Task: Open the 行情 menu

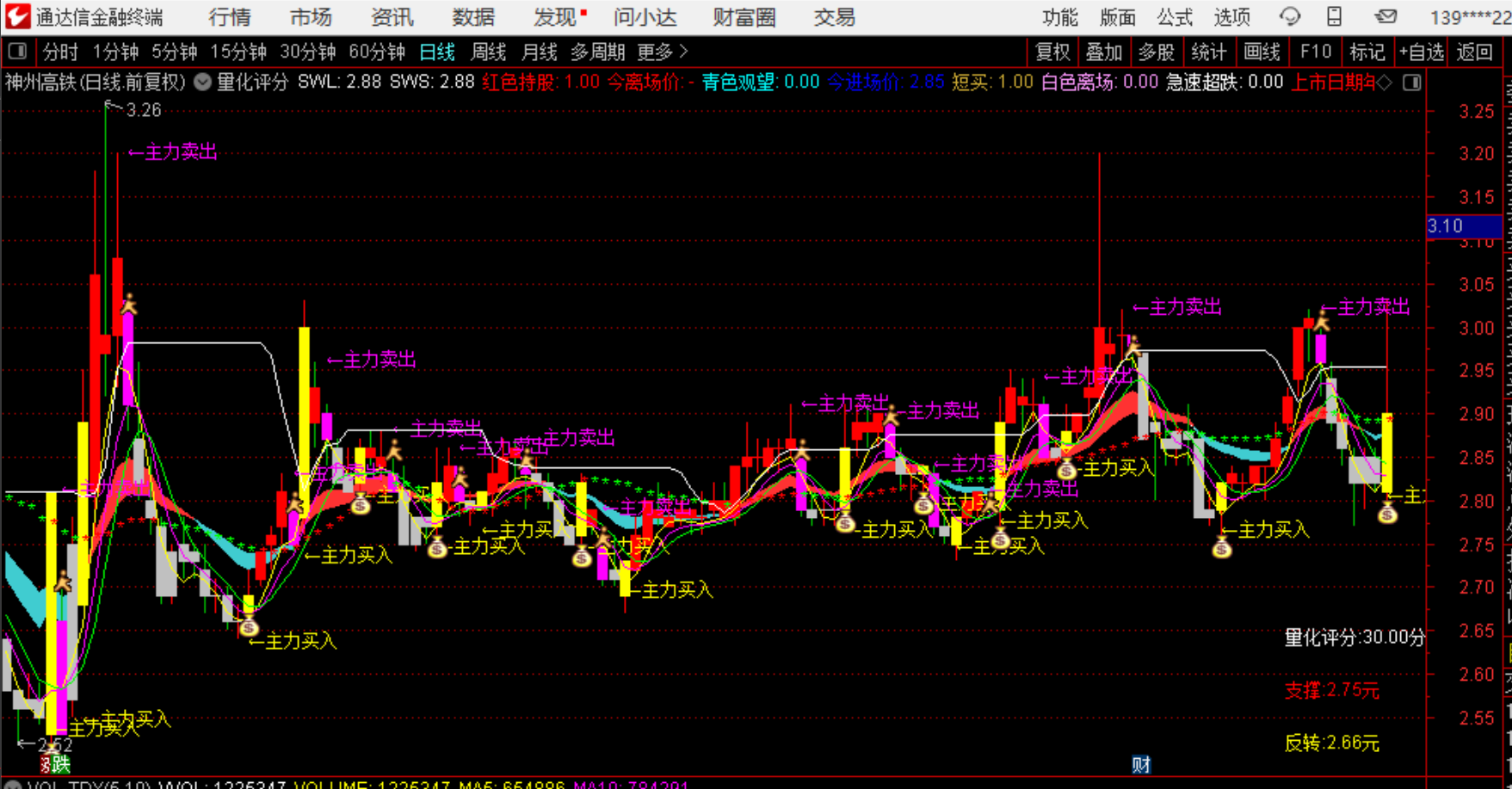Action: pyautogui.click(x=230, y=17)
